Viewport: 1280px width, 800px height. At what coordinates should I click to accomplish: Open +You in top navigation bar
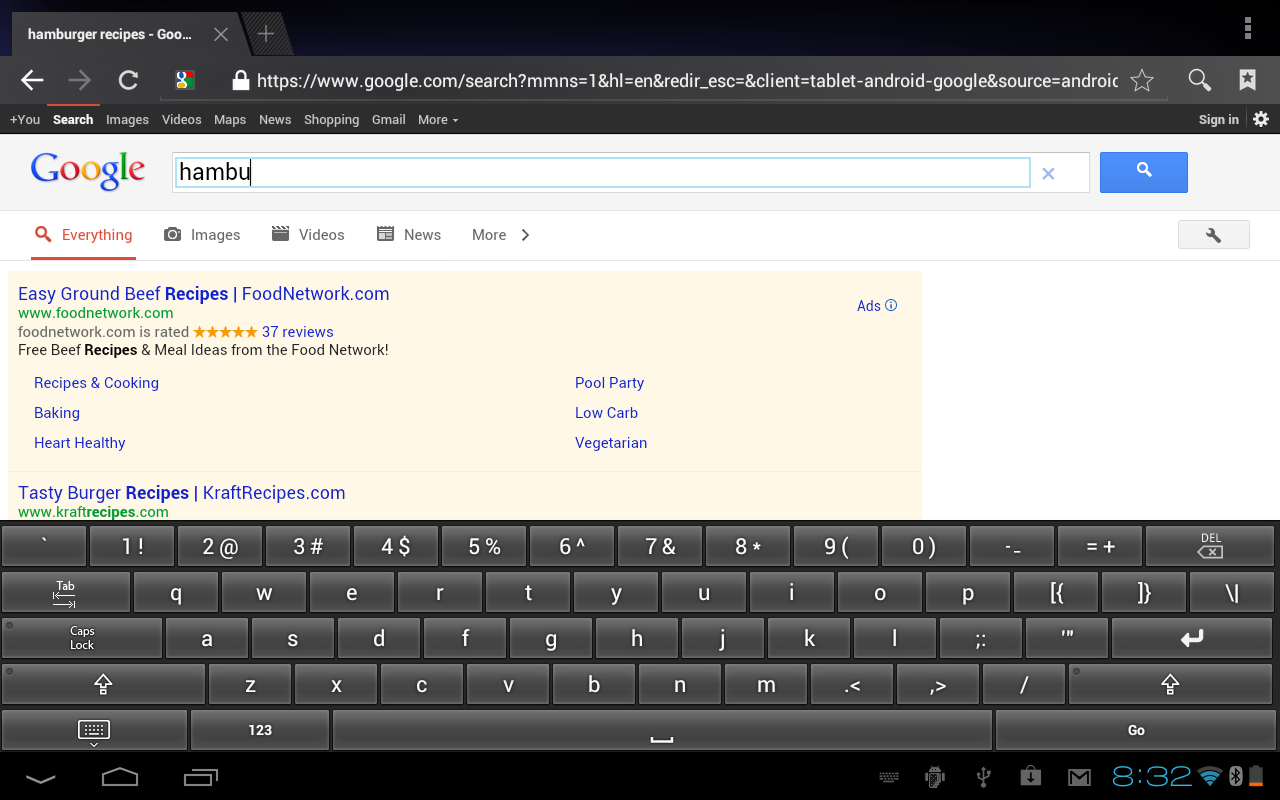tap(25, 119)
